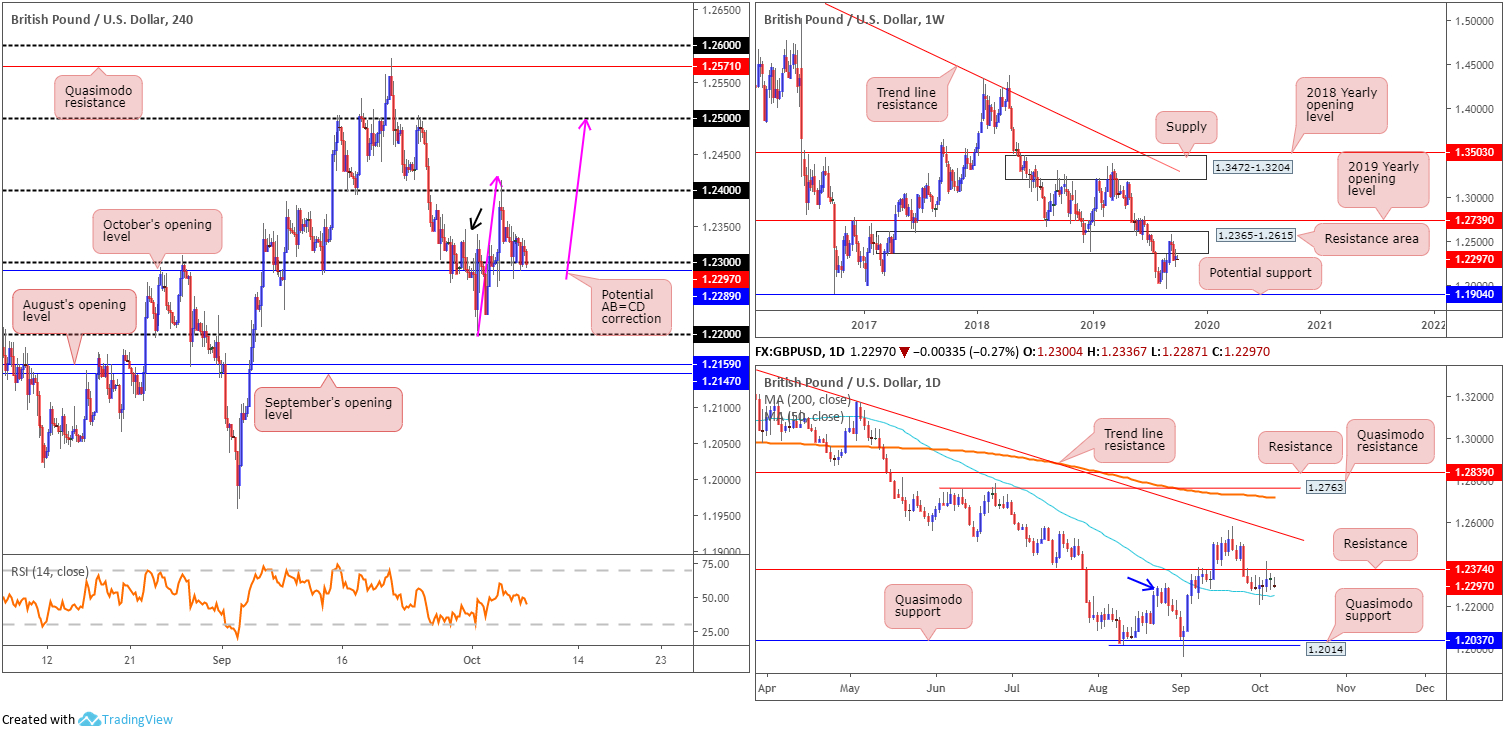Click the 'RSI (14, close)' indicator label
Screen dimensions: 1506x734
(x=49, y=572)
